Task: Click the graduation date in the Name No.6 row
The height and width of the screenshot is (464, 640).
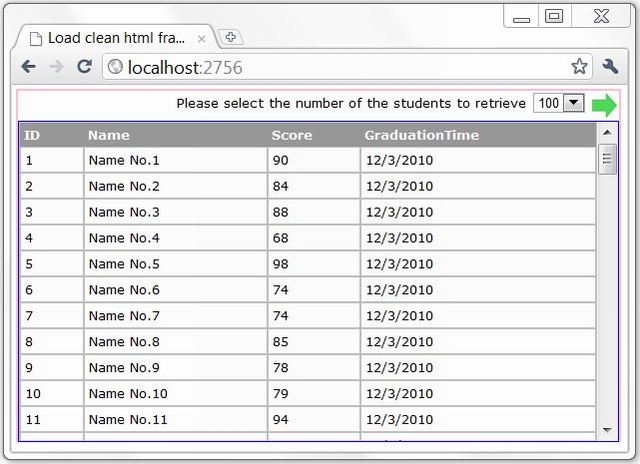Action: click(478, 290)
